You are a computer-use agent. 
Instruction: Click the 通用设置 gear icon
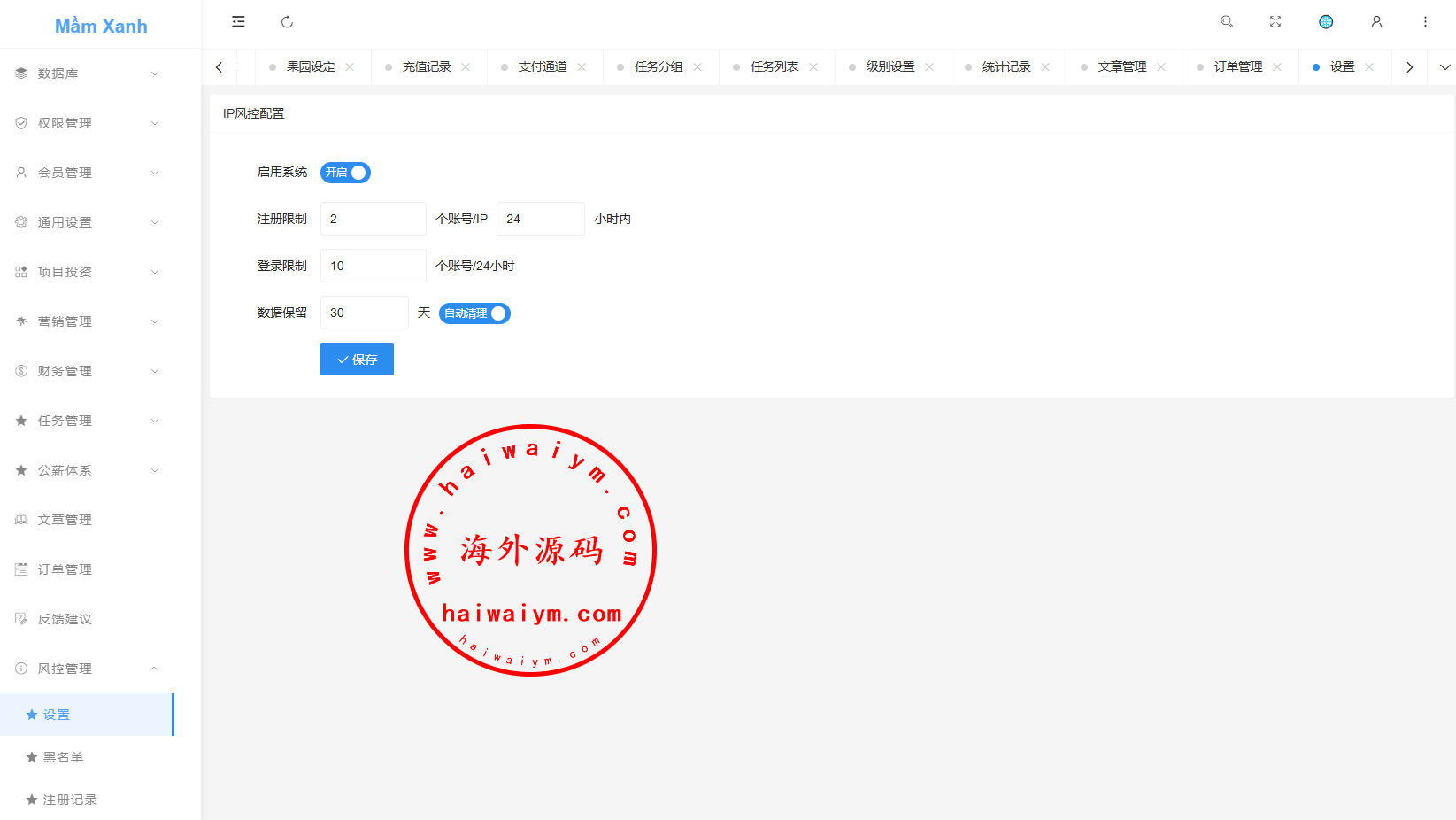click(21, 222)
